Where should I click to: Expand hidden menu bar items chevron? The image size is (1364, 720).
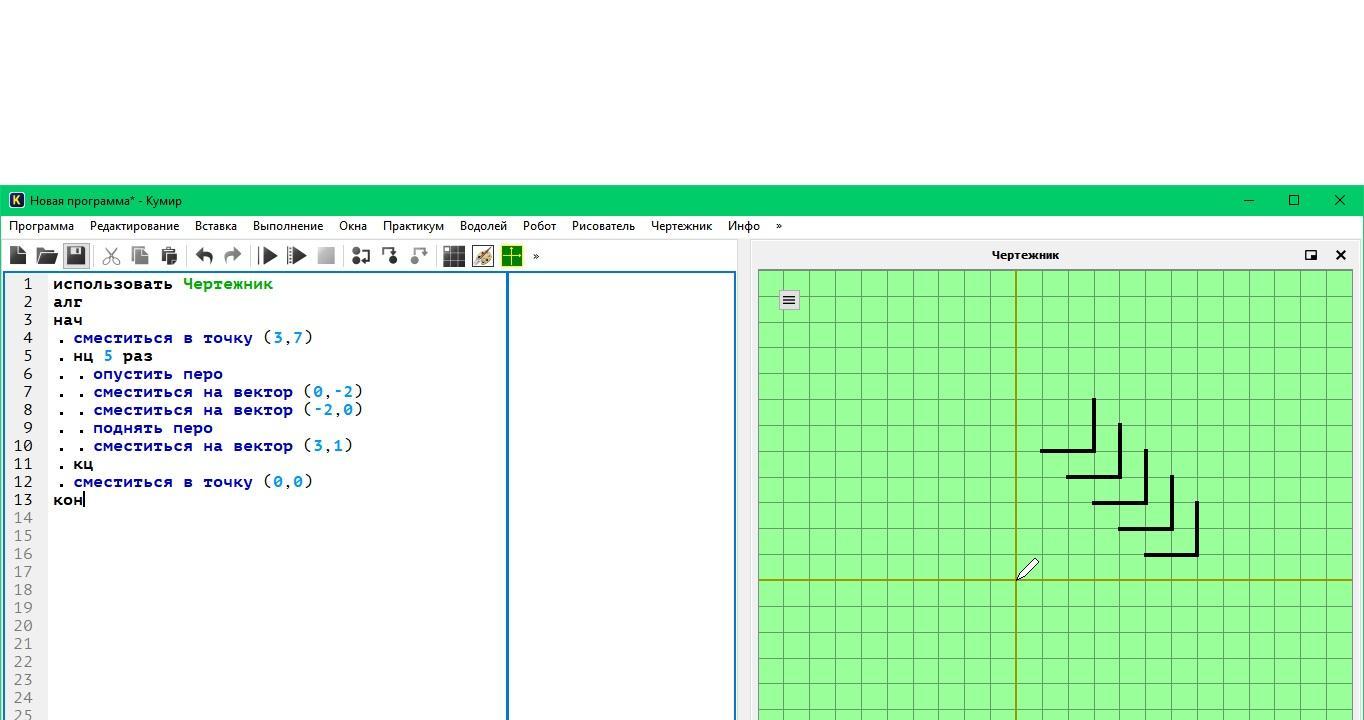(x=779, y=226)
